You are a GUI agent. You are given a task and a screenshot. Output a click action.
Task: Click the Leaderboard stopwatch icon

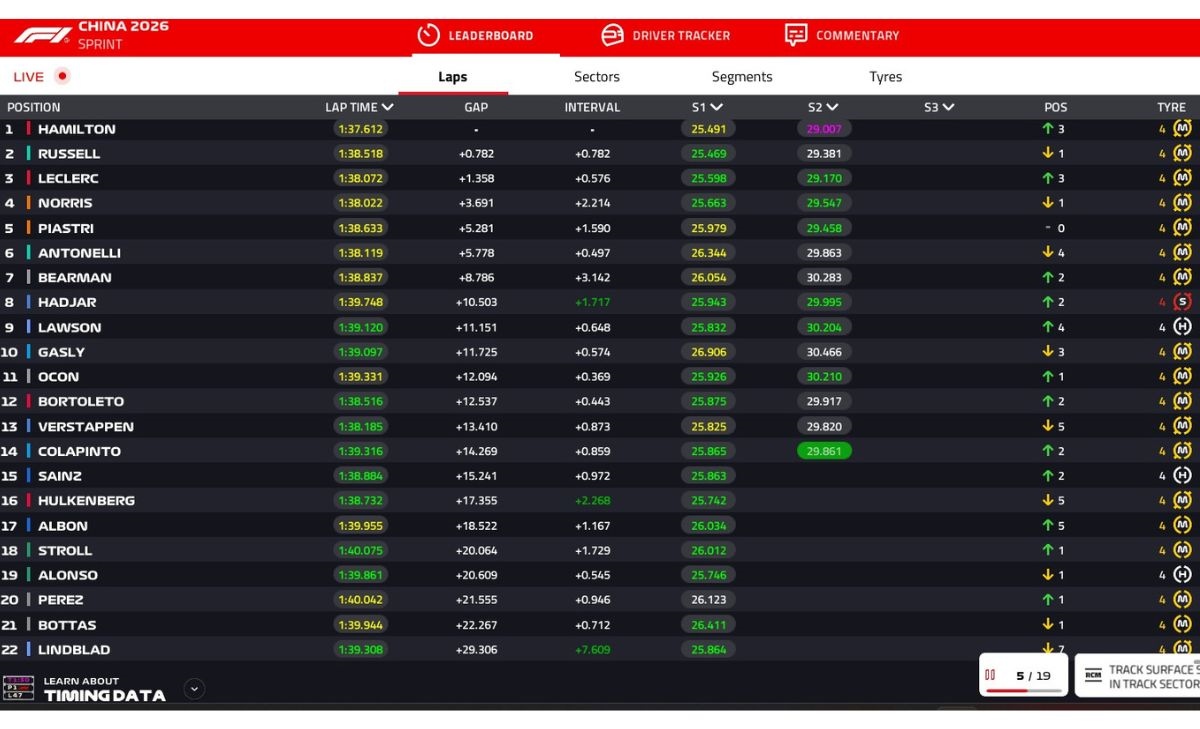point(428,35)
